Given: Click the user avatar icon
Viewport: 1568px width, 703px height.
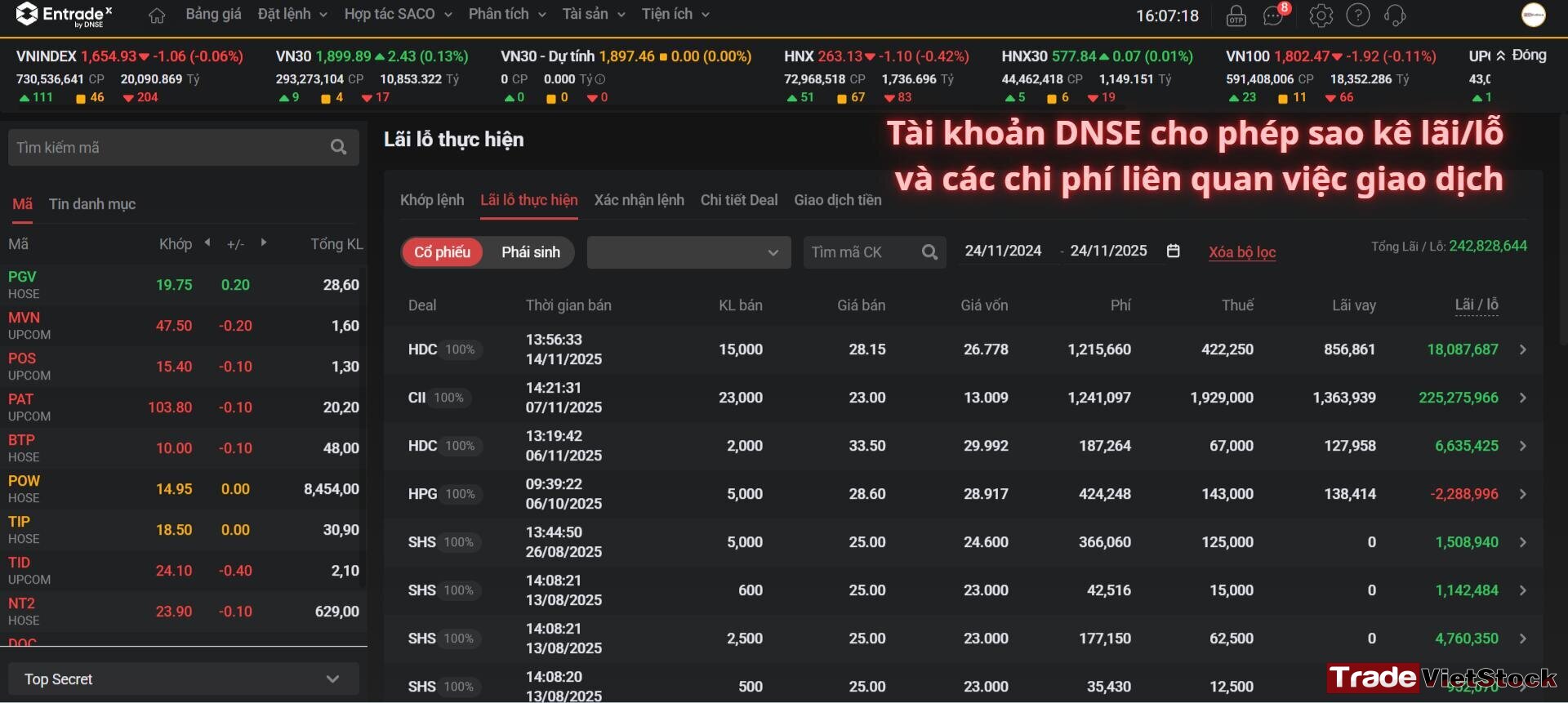Looking at the screenshot, I should click(x=1534, y=15).
